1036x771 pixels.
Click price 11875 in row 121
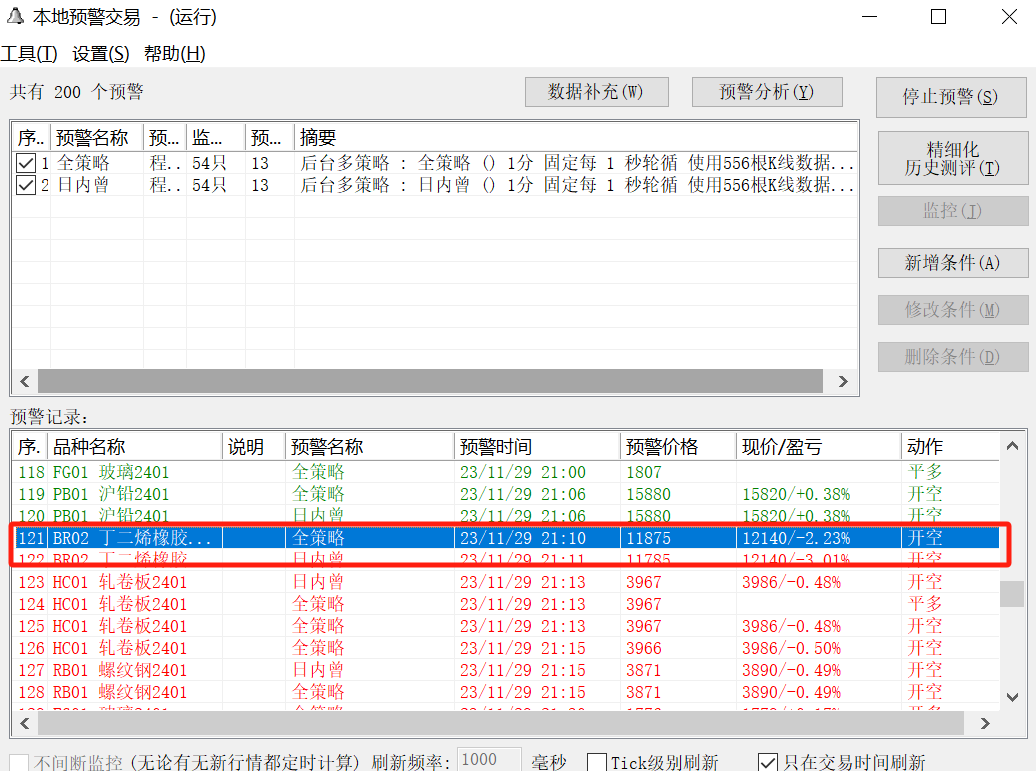click(648, 538)
